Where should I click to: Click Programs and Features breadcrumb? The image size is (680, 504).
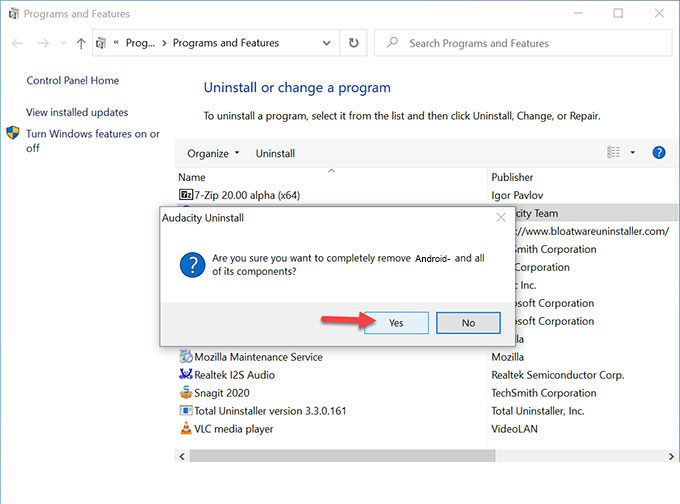pyautogui.click(x=226, y=43)
